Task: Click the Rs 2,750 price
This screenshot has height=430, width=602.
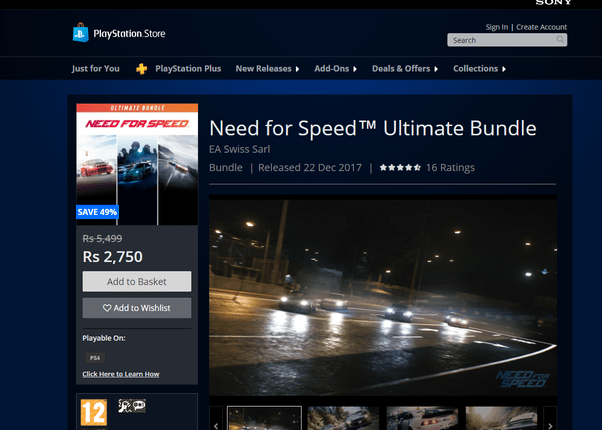Action: 112,256
